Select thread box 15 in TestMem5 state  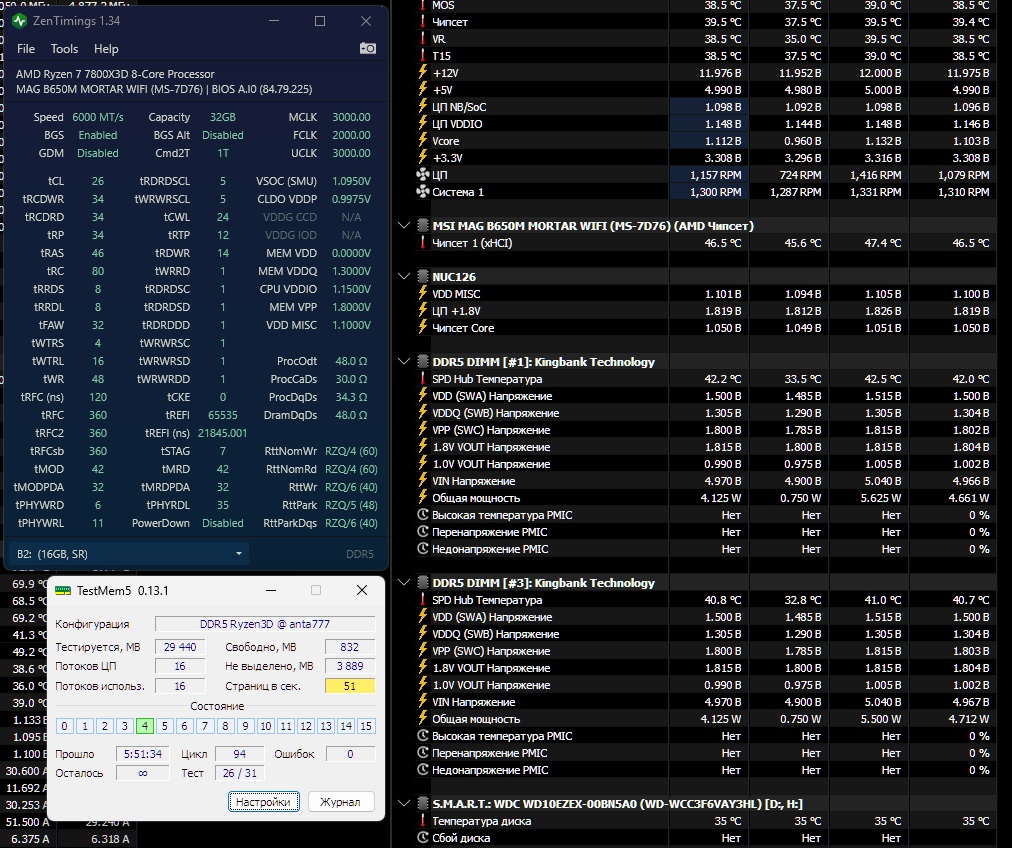tap(366, 726)
